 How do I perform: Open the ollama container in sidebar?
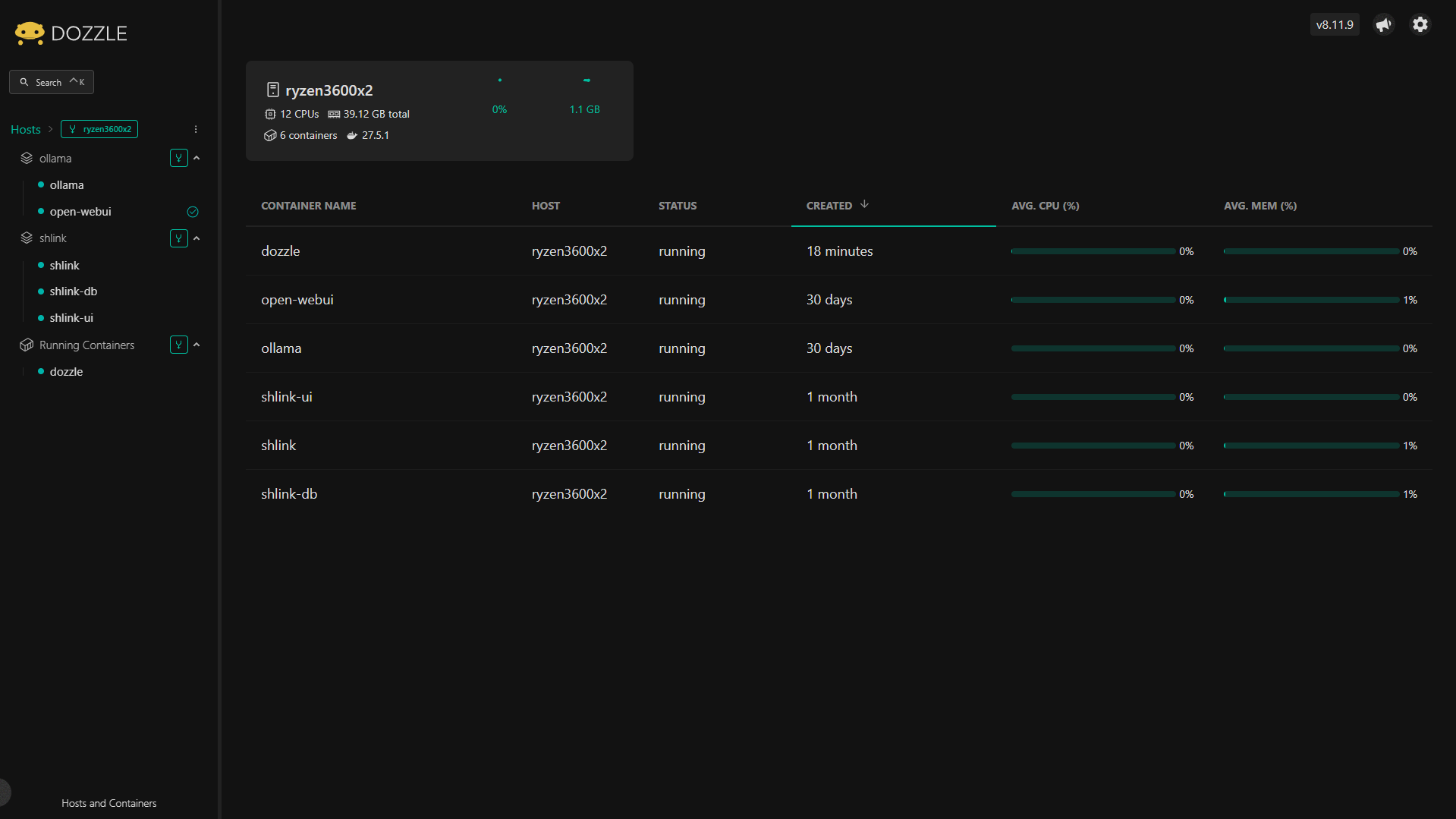pos(67,185)
